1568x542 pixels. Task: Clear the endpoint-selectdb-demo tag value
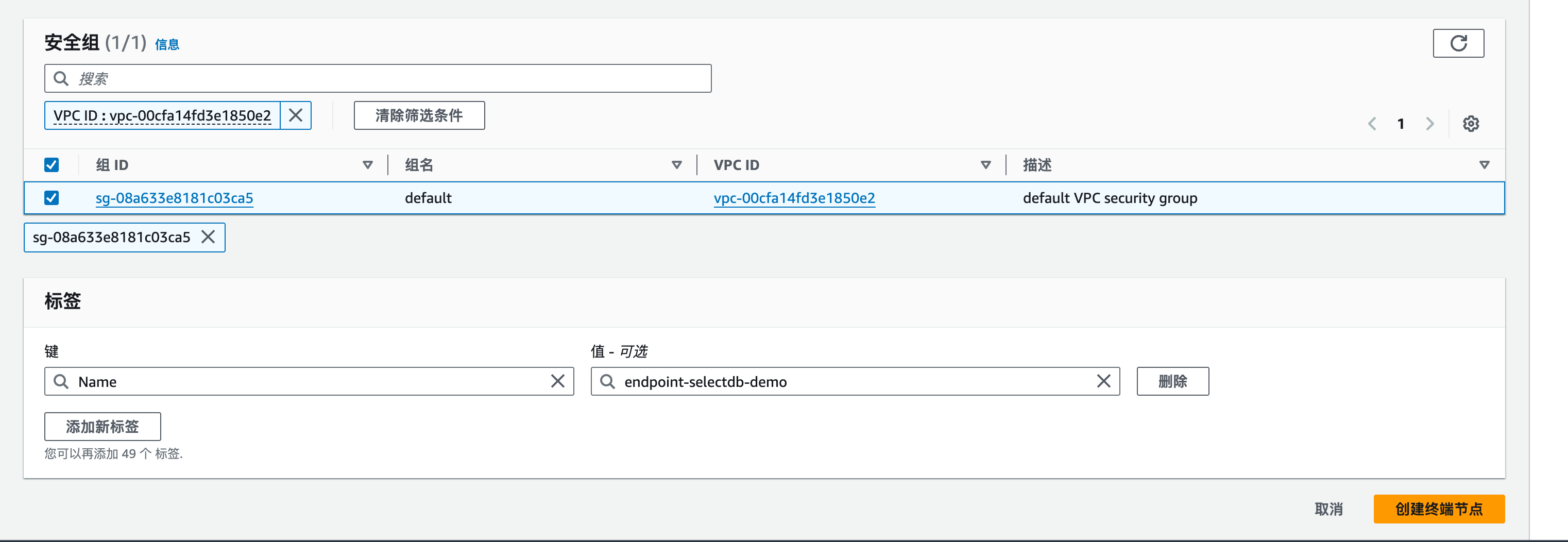click(x=1103, y=381)
